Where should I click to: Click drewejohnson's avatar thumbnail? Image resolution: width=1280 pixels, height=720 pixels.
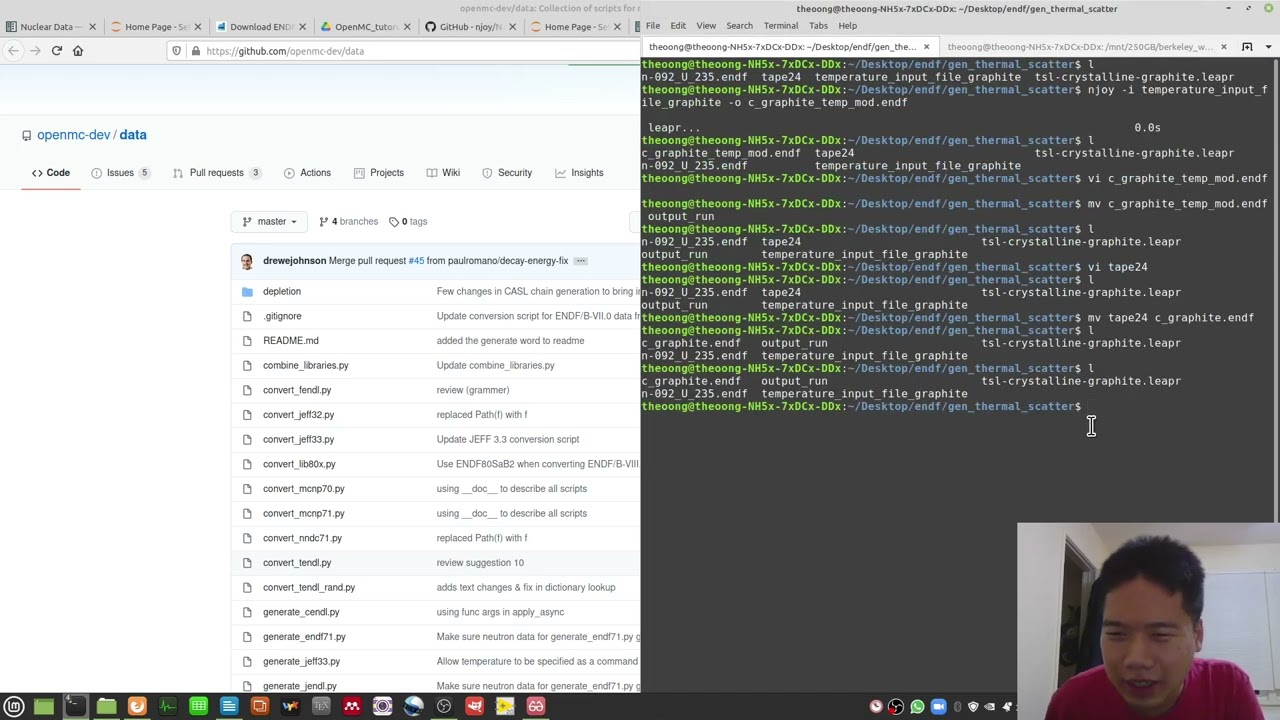tap(247, 261)
